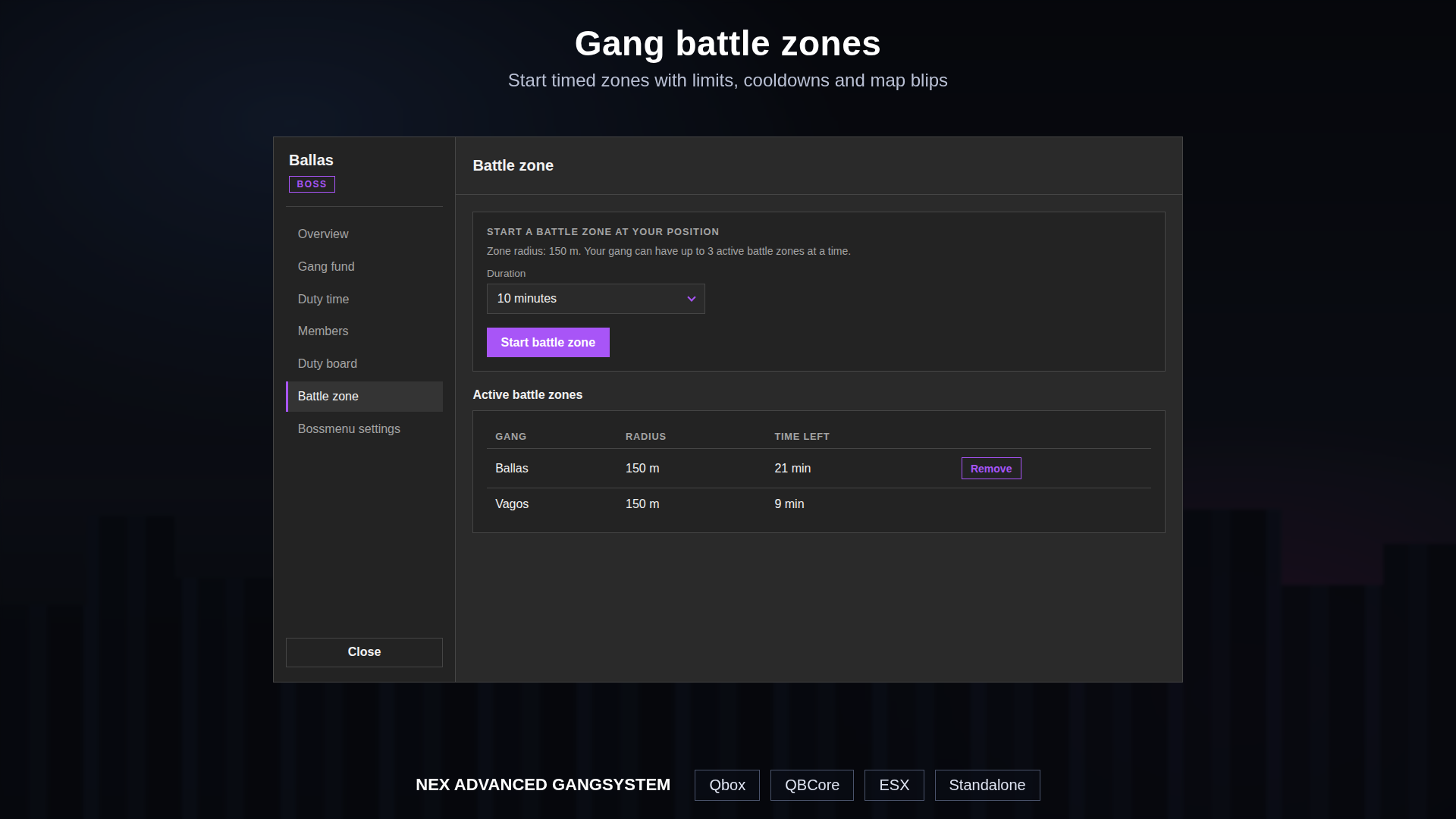Click the NEX ADVANCED GANGSYSTEM label
Image resolution: width=1456 pixels, height=819 pixels.
click(543, 785)
